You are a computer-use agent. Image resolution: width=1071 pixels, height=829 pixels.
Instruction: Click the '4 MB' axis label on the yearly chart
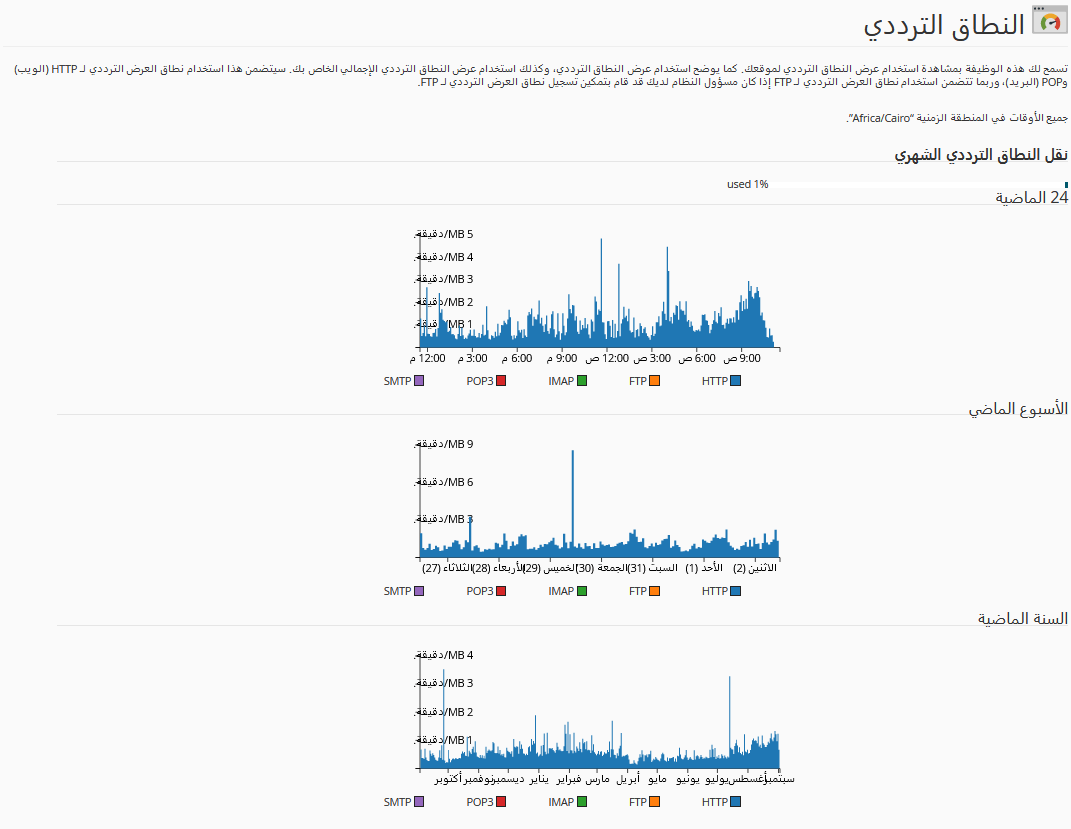[445, 656]
